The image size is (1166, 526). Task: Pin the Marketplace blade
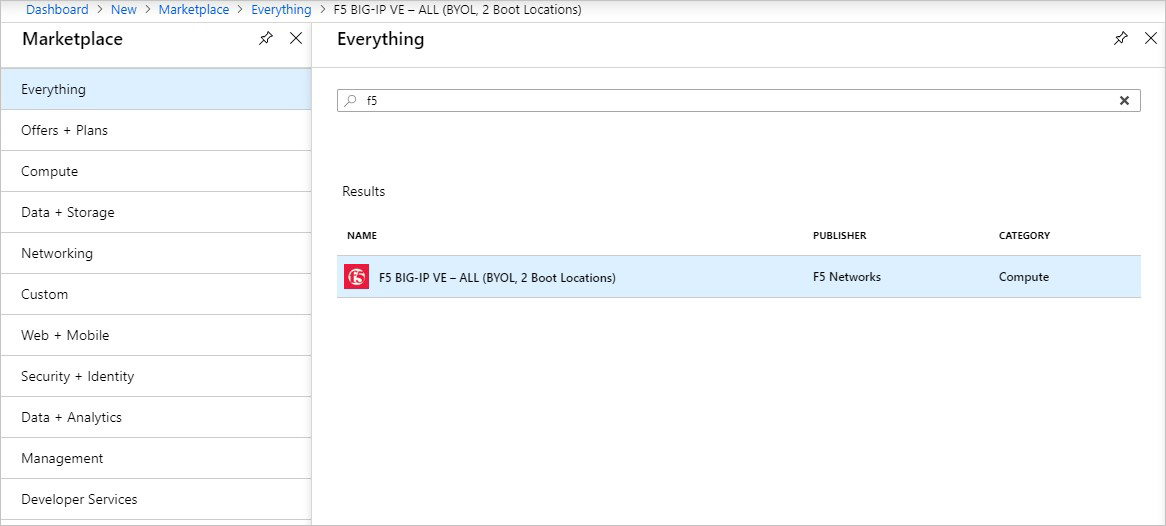point(265,39)
